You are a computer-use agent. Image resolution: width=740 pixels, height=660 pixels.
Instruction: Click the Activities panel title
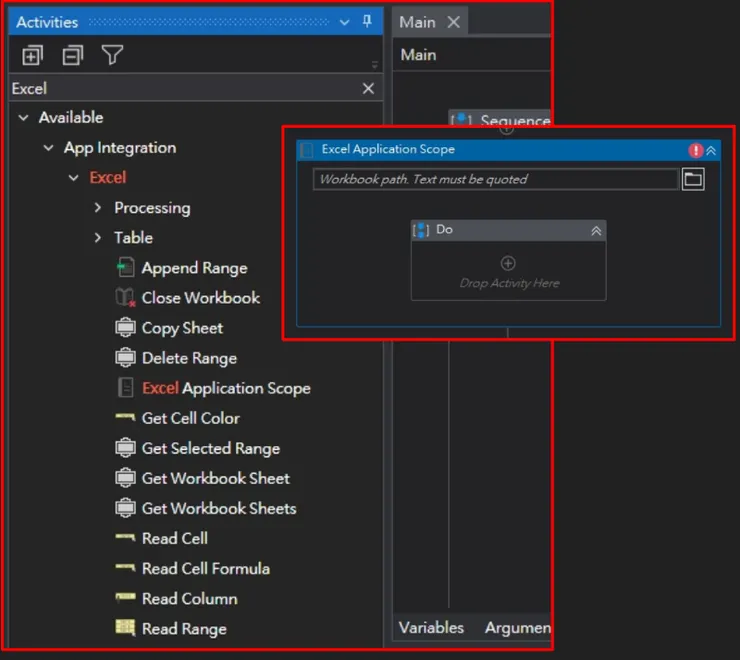47,22
